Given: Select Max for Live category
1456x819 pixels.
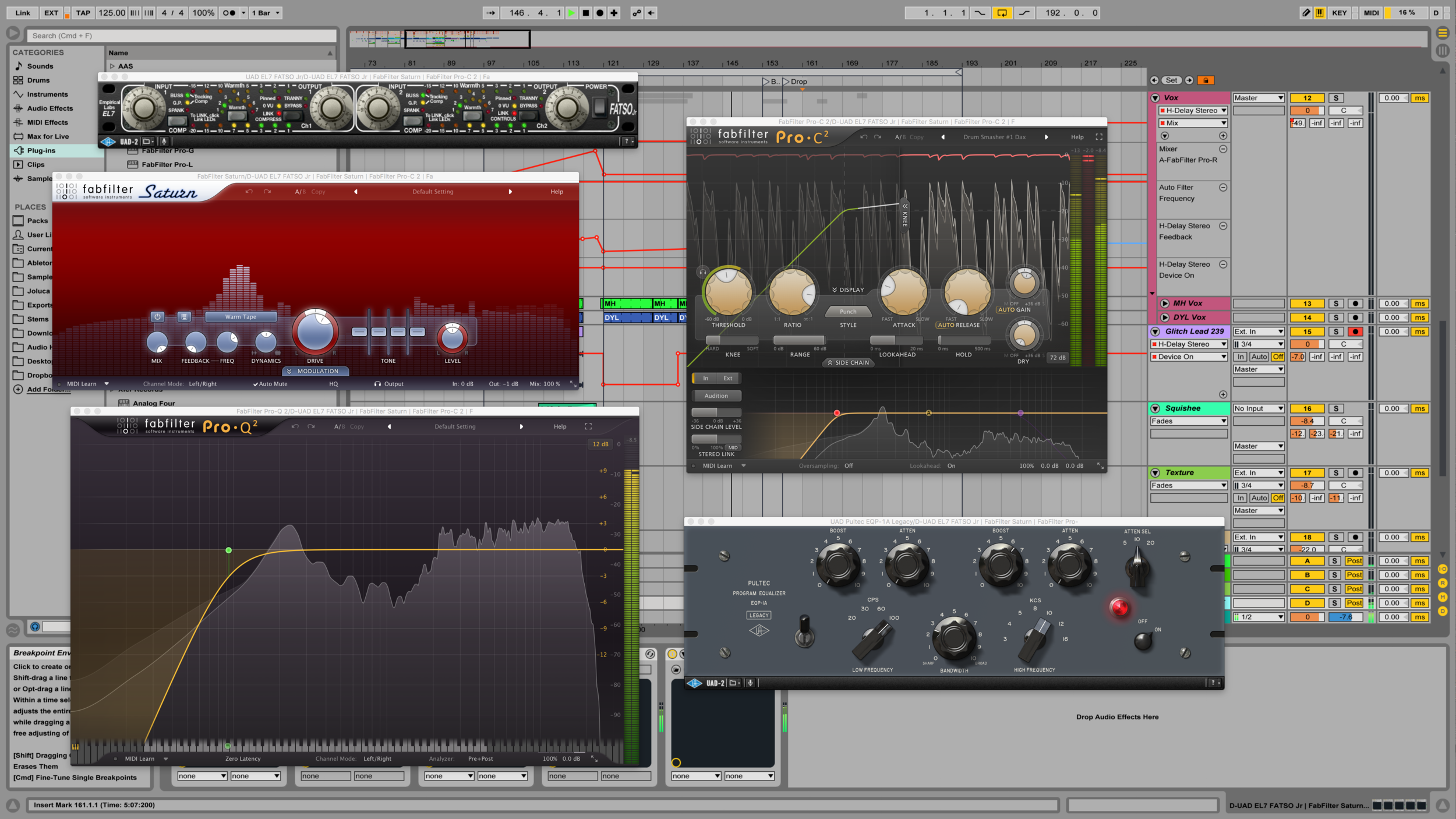Looking at the screenshot, I should pos(48,136).
